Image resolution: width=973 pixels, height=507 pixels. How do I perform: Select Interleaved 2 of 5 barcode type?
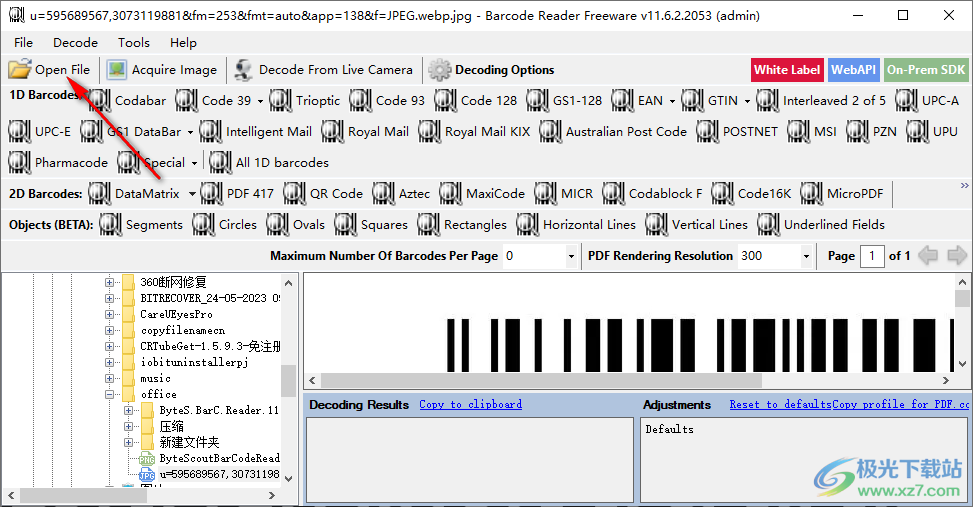coord(822,101)
